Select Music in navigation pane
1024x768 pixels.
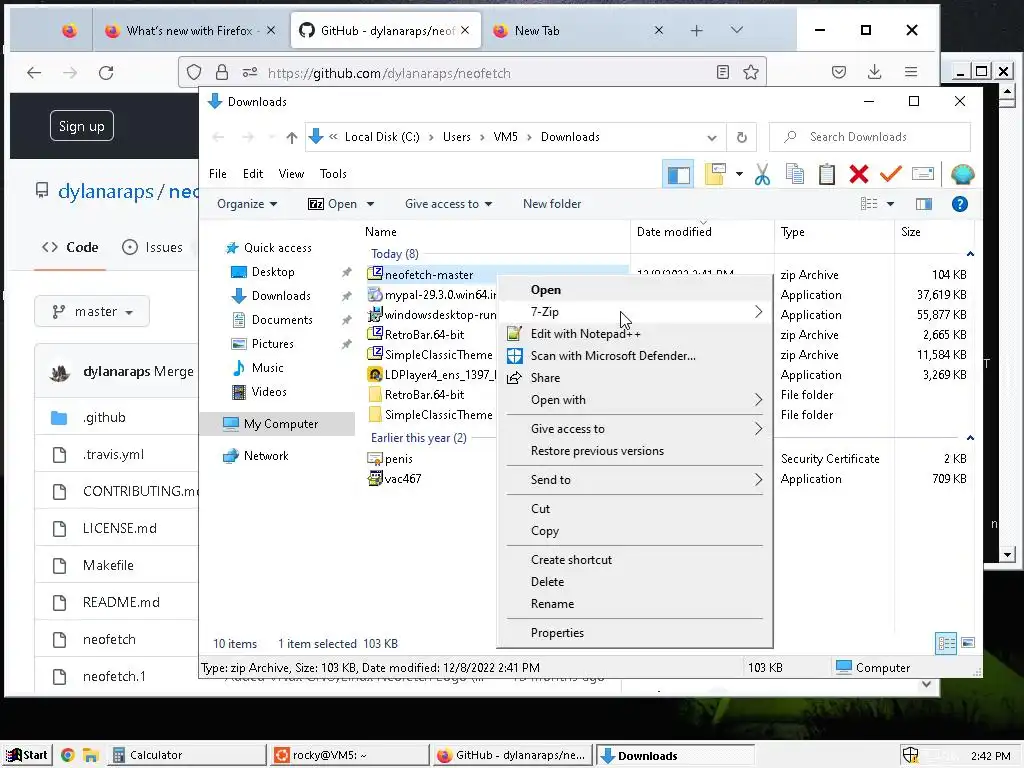coord(268,368)
